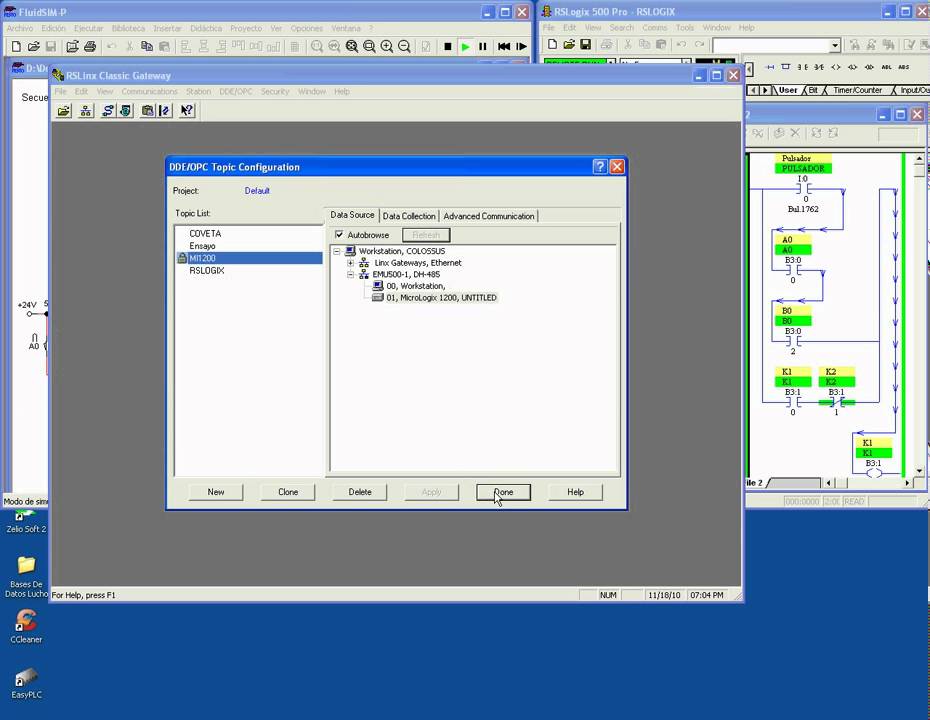The height and width of the screenshot is (720, 930).
Task: Select MI1200 topic in Topic List
Action: coord(249,258)
